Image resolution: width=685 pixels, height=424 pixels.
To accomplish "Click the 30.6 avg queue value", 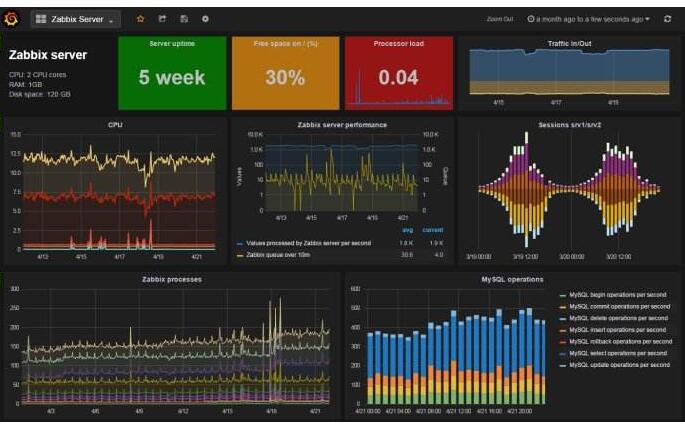I will (x=407, y=255).
